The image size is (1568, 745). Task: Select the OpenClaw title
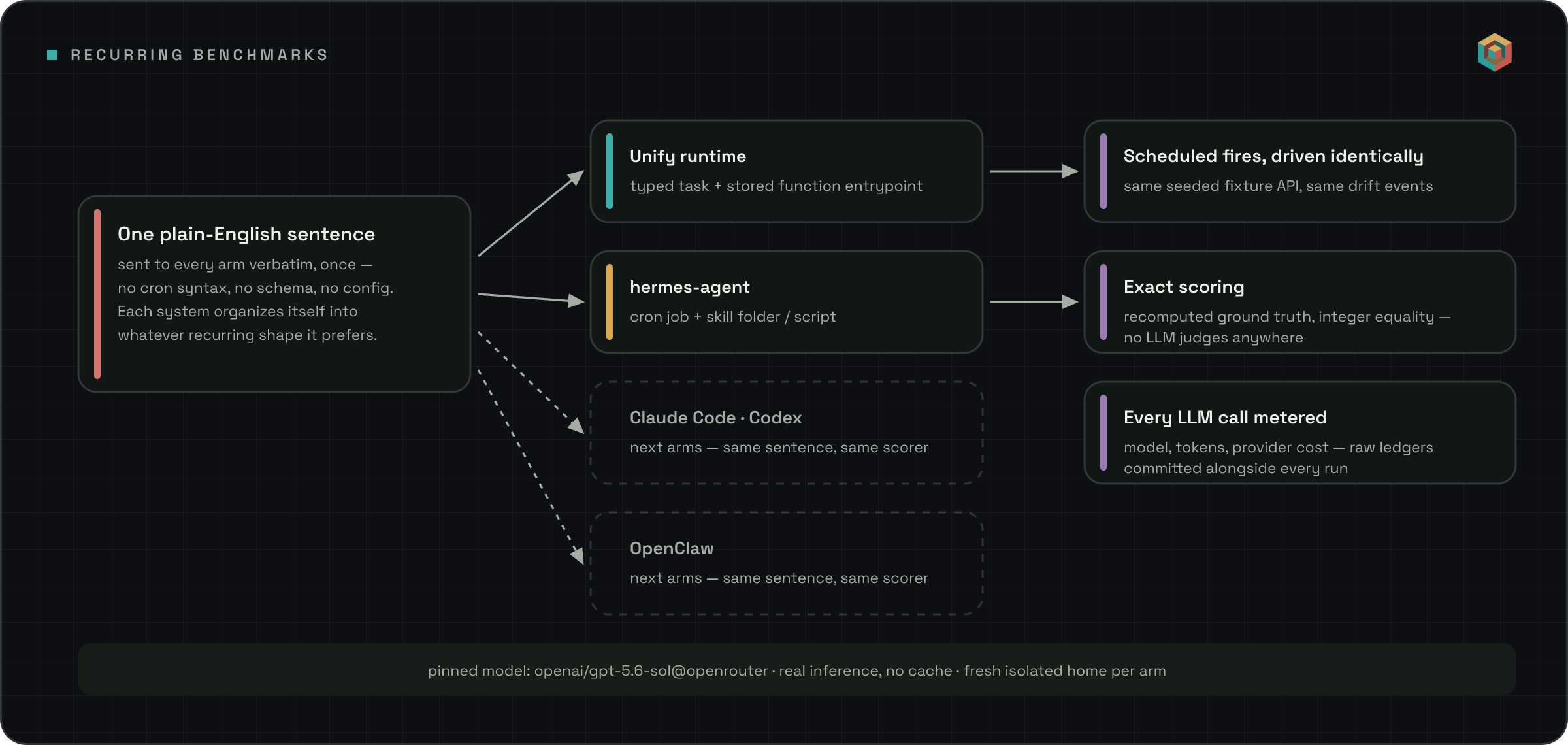click(x=672, y=548)
